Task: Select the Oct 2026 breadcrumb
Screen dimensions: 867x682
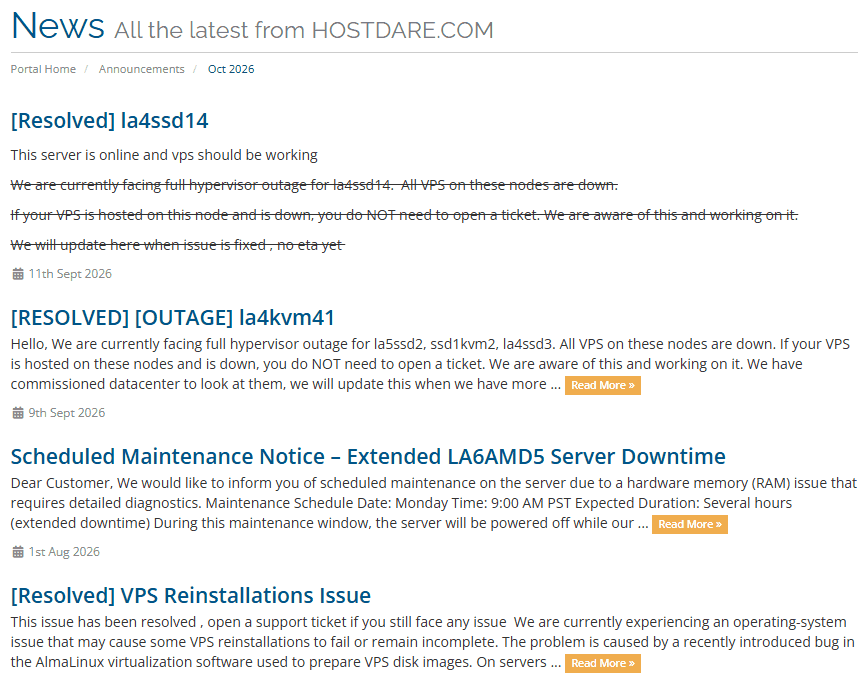Action: tap(231, 69)
